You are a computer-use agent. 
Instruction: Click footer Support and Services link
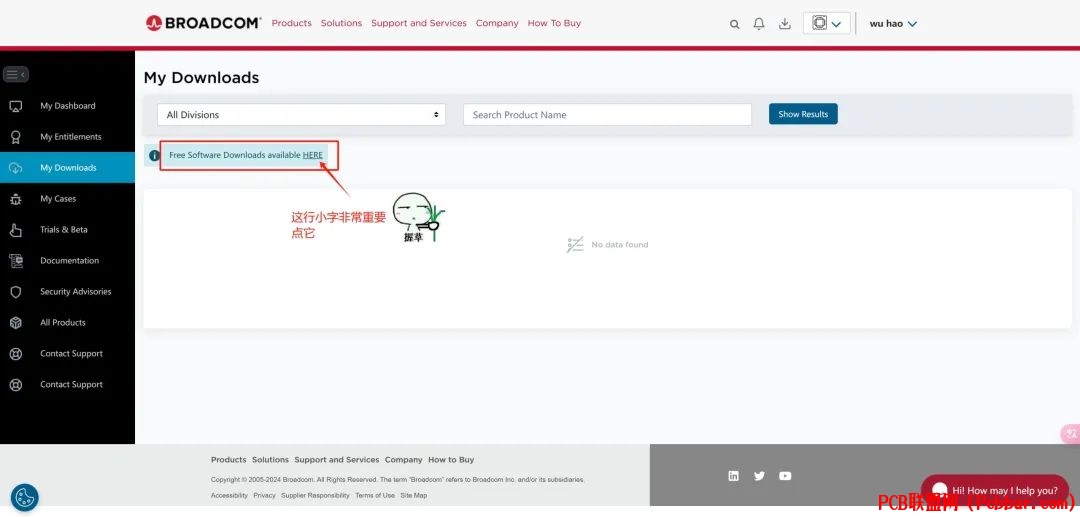(337, 460)
